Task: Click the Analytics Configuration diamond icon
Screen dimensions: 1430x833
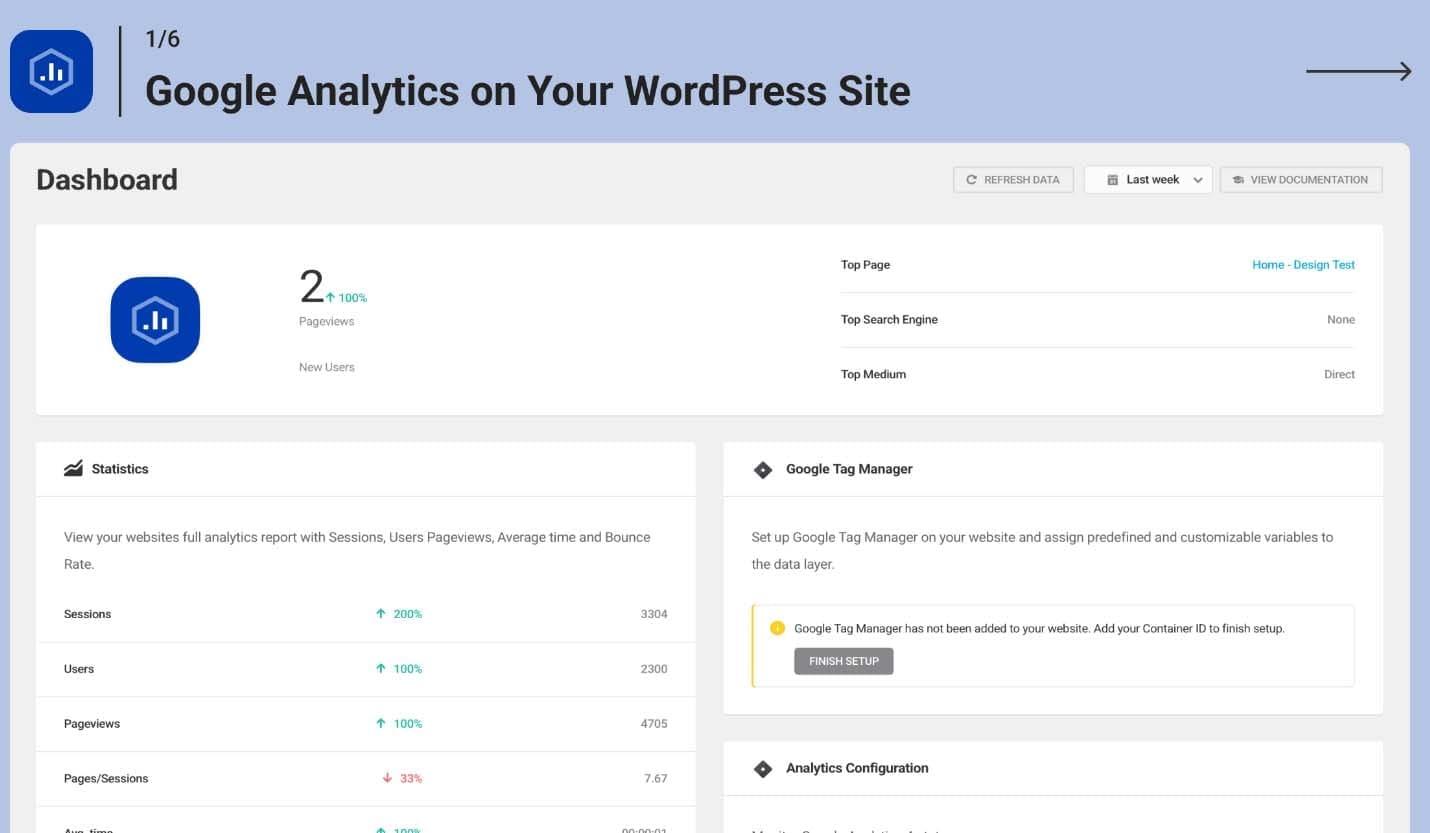Action: pyautogui.click(x=762, y=769)
